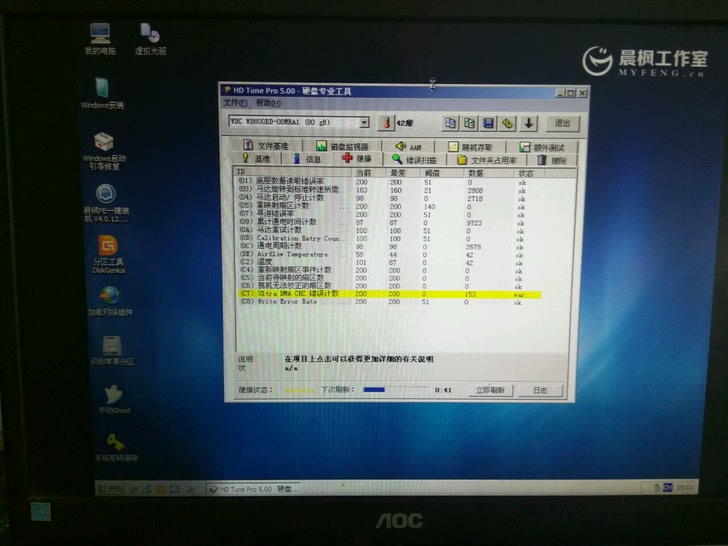Click the yellow tag options icon
Image resolution: width=728 pixels, height=546 pixels.
pyautogui.click(x=507, y=123)
